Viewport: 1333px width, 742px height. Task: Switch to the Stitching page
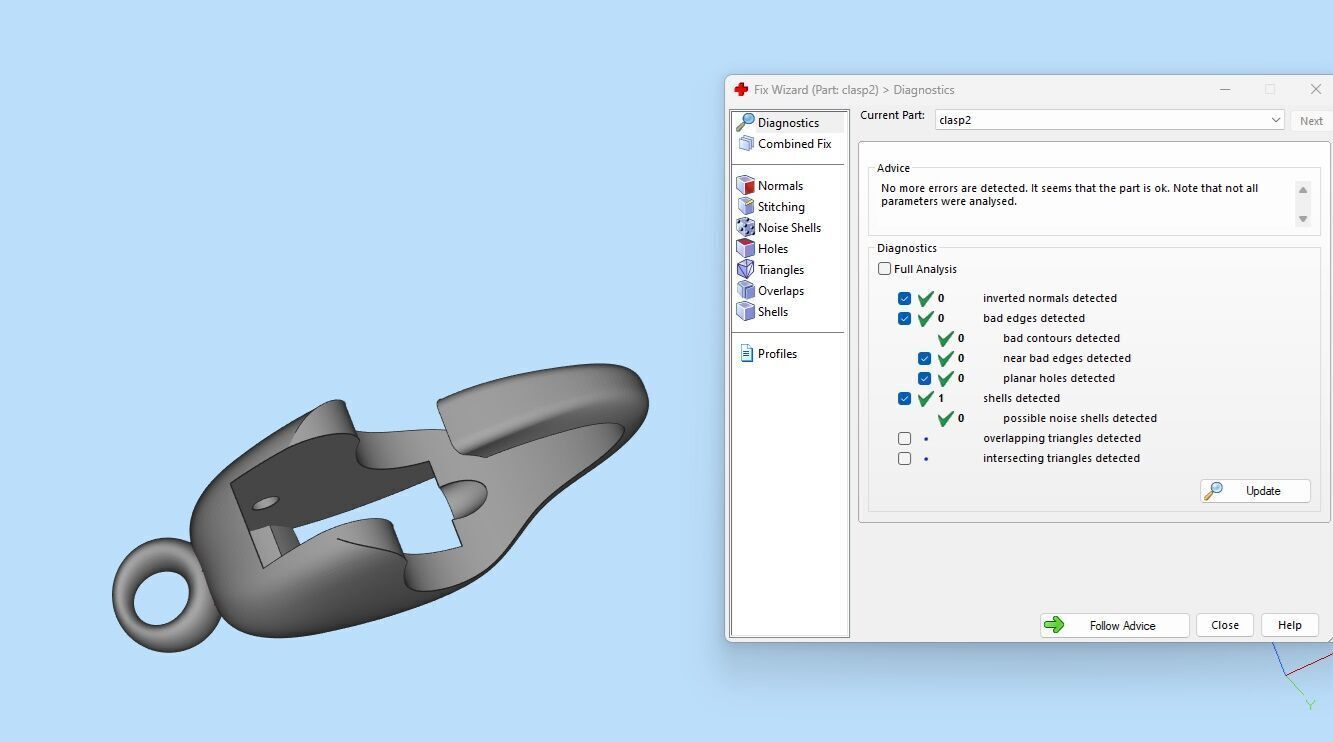tap(781, 207)
